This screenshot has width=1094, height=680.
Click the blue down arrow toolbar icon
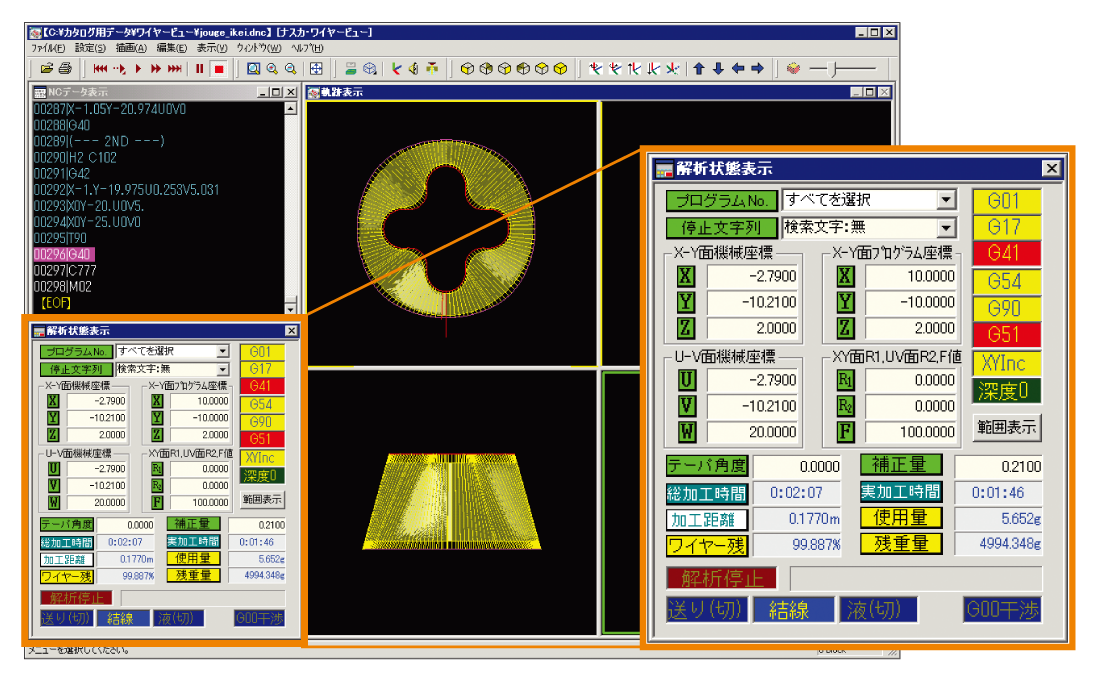click(718, 68)
